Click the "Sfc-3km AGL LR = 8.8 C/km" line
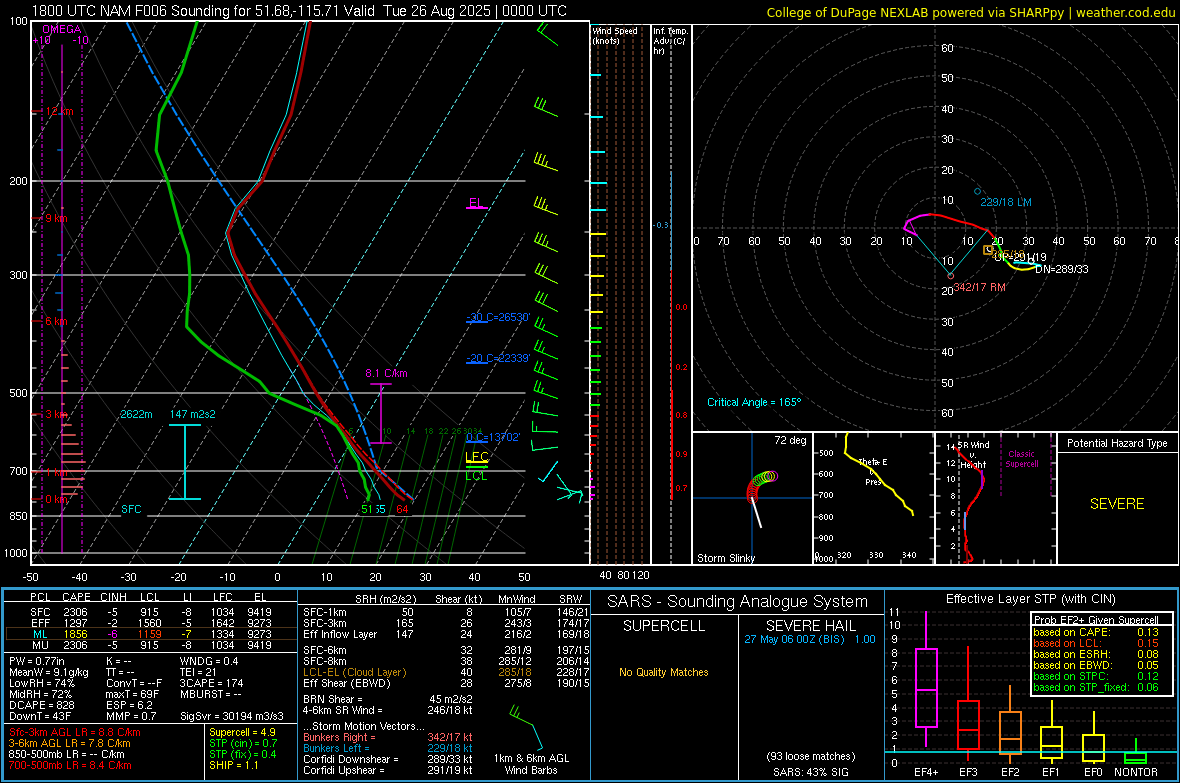The width and height of the screenshot is (1180, 783). click(x=75, y=732)
